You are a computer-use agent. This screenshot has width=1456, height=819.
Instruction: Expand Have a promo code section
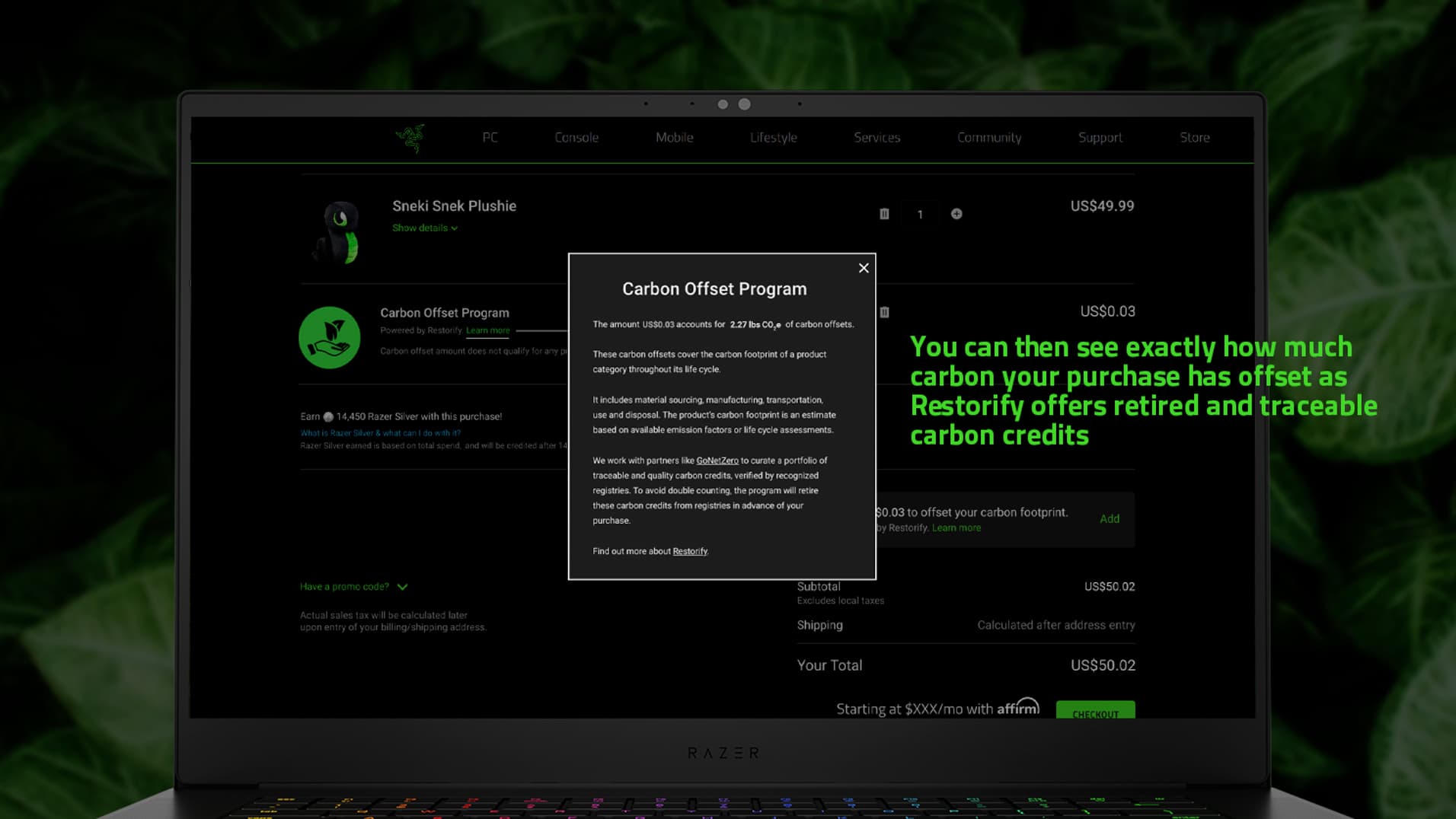(x=354, y=586)
